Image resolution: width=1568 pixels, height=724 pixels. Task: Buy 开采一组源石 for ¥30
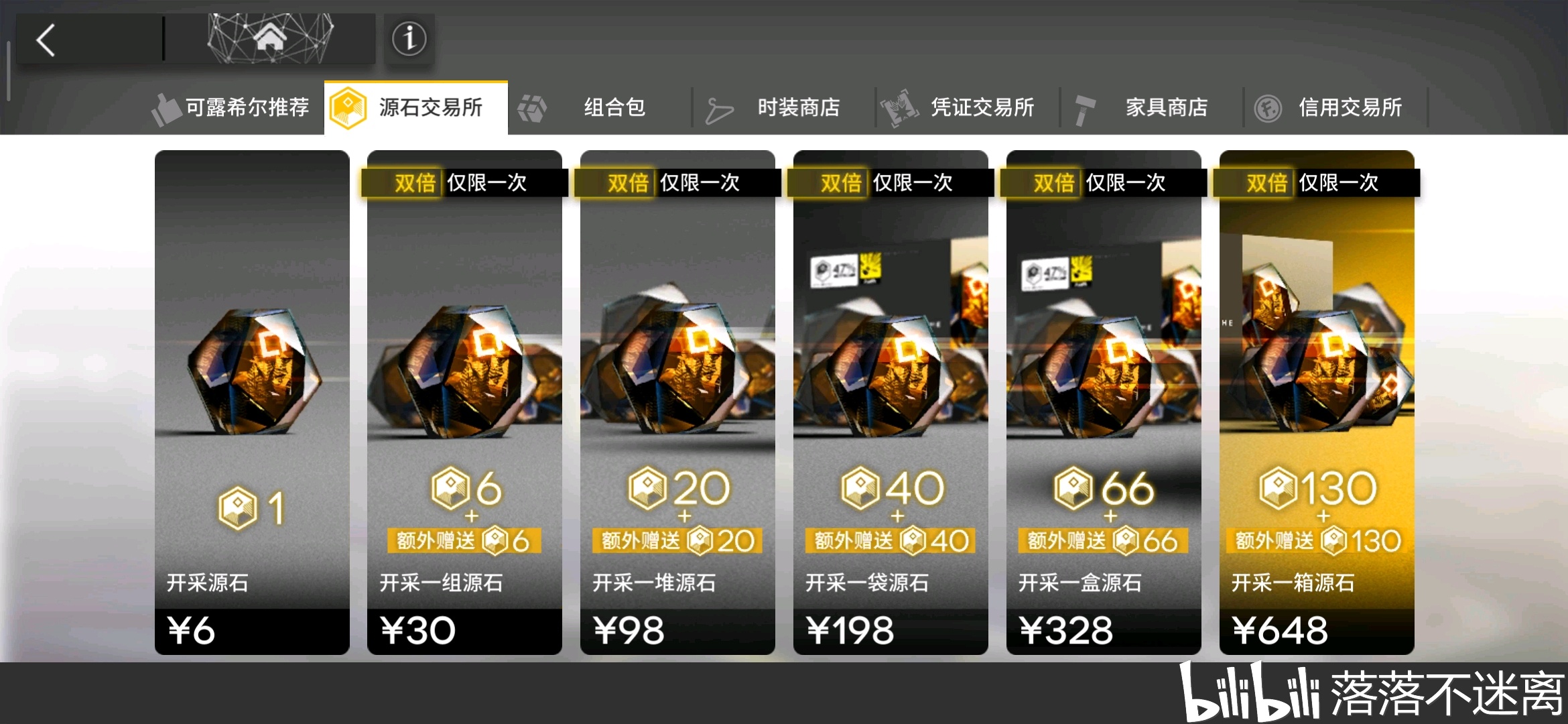click(x=464, y=402)
